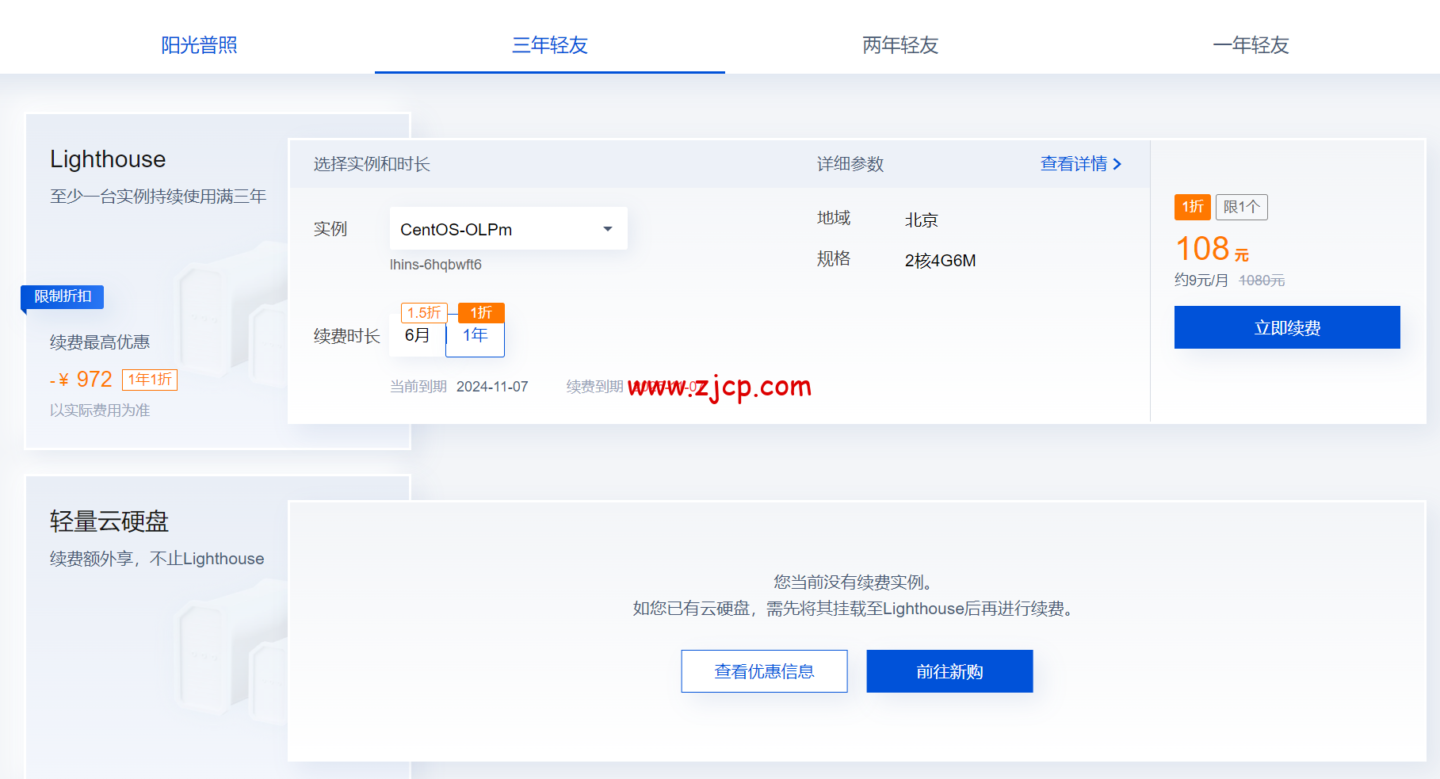Select the 三年轻友 tab
Viewport: 1440px width, 779px height.
[x=549, y=45]
